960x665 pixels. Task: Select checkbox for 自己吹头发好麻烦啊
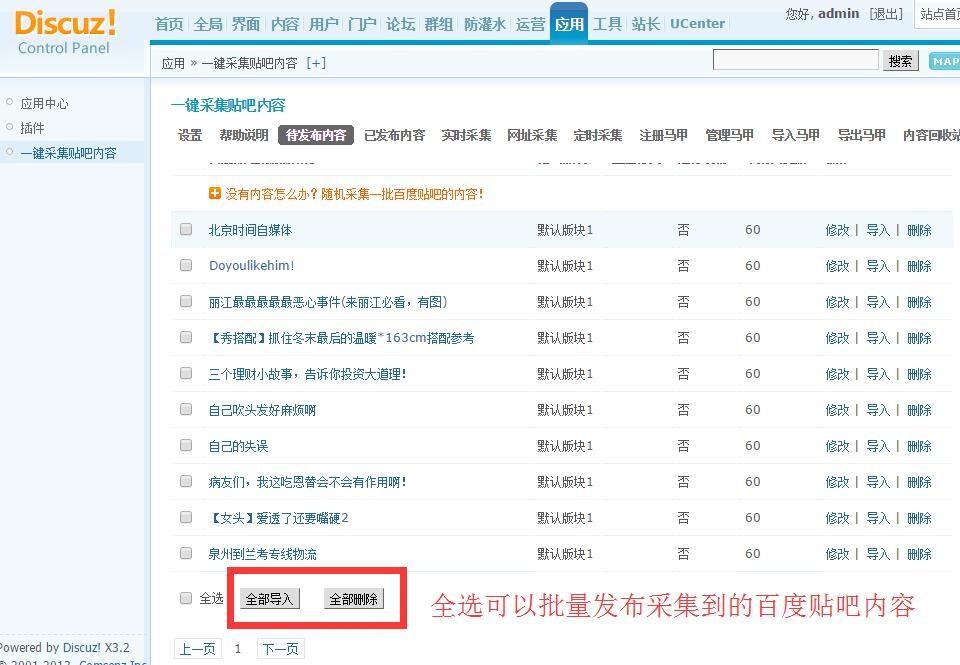pyautogui.click(x=186, y=409)
